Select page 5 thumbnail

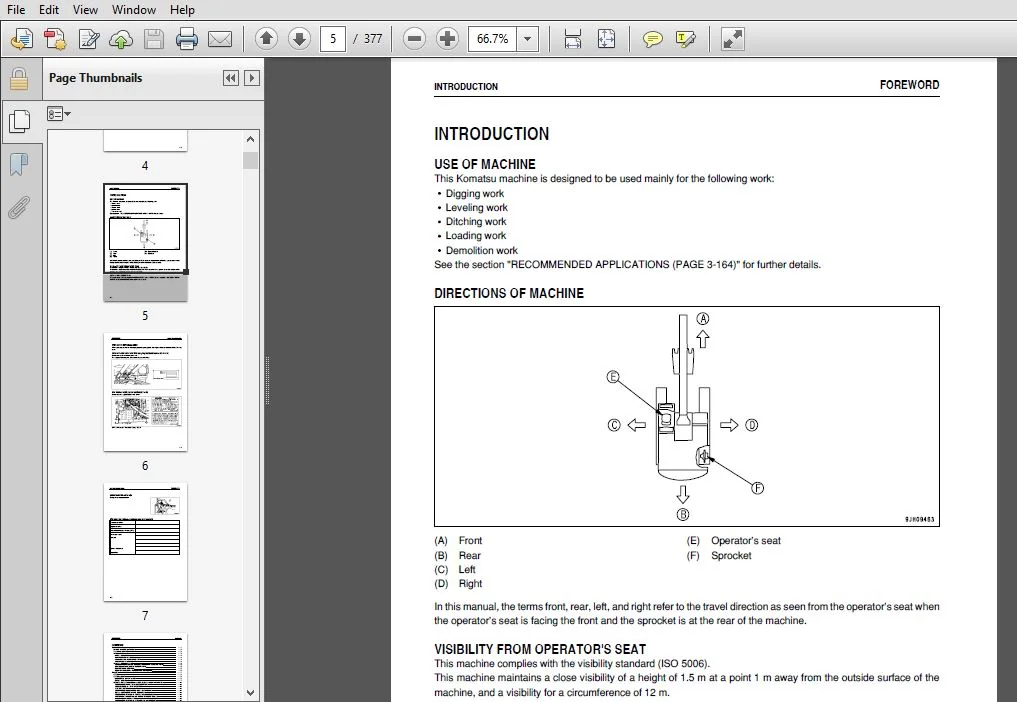145,242
